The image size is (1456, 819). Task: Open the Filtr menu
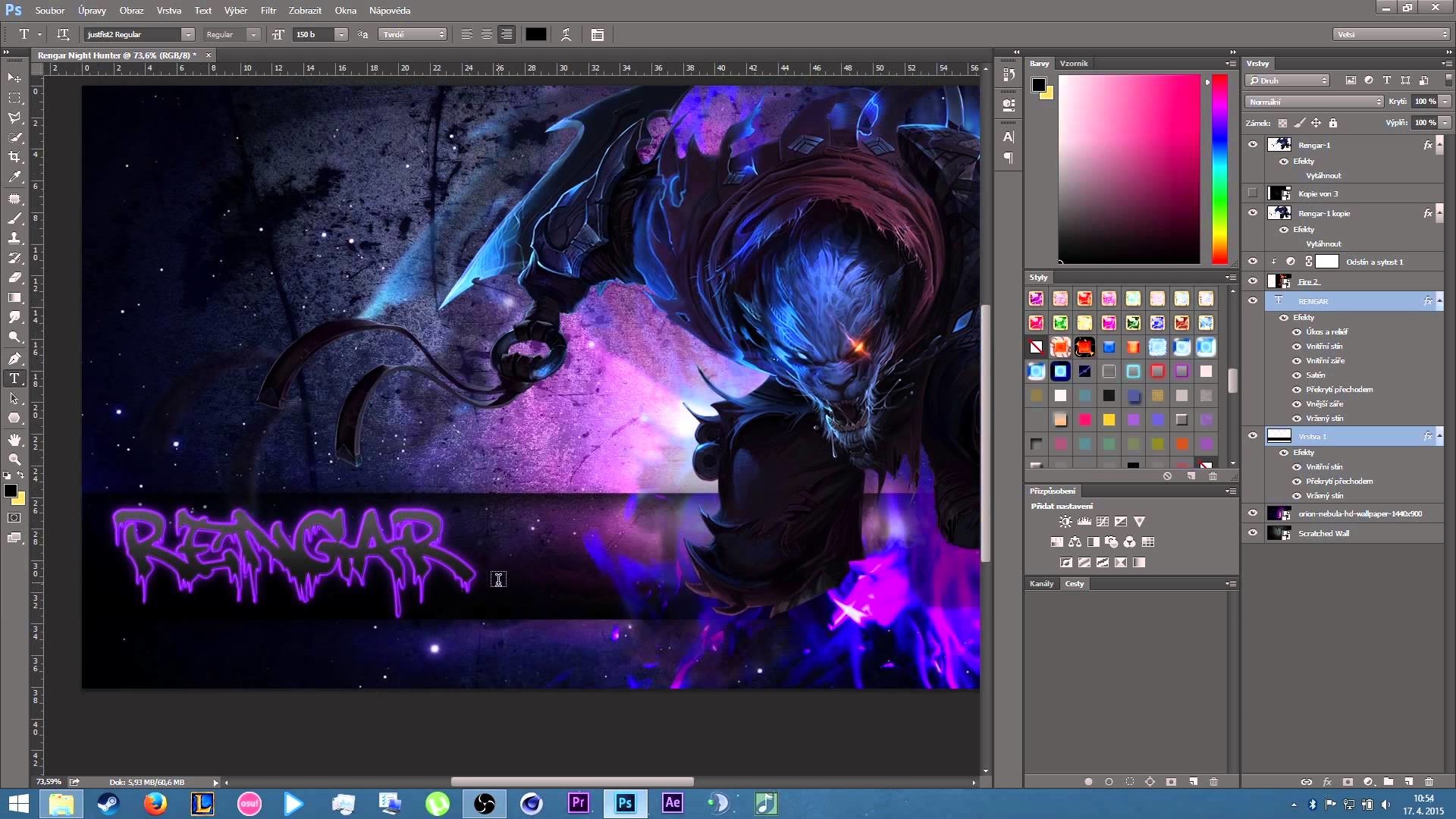click(268, 11)
